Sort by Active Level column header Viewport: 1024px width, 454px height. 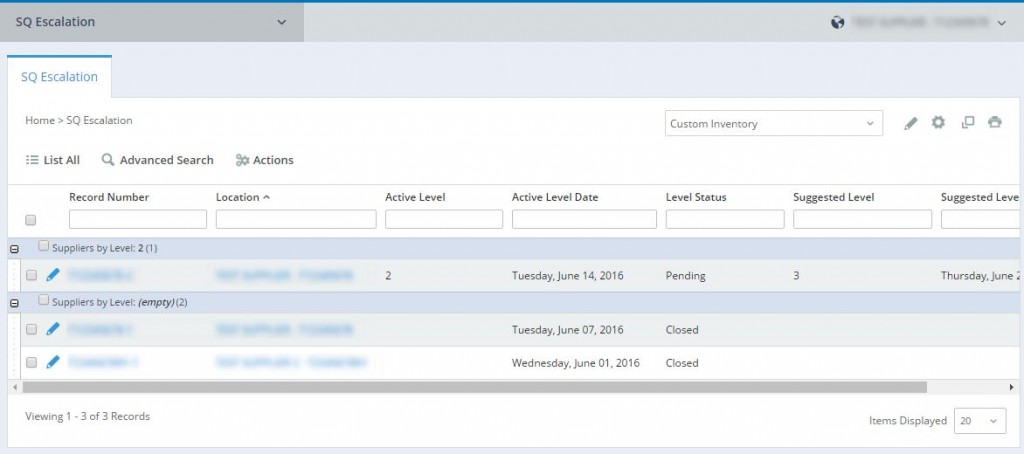point(415,197)
